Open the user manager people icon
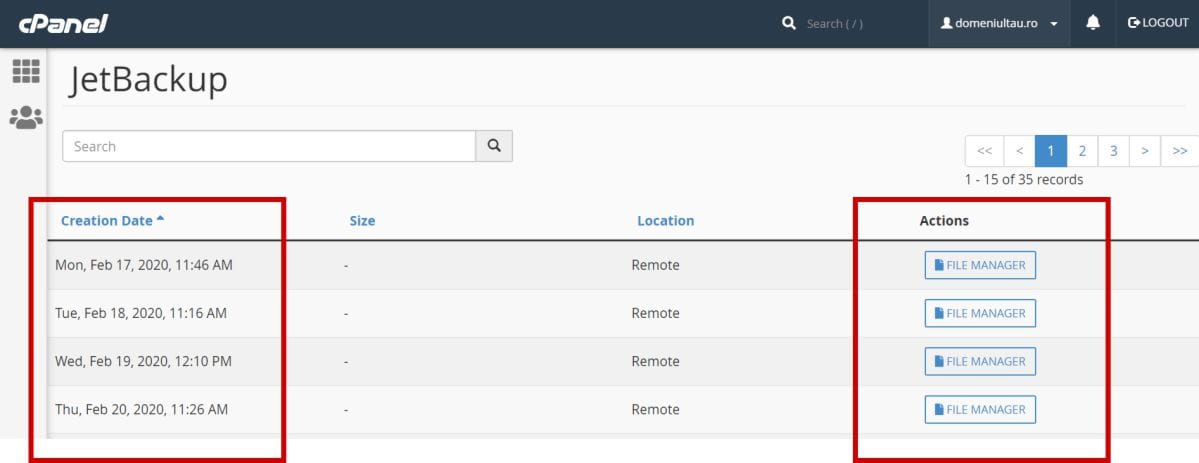Viewport: 1199px width, 463px height. click(x=26, y=117)
